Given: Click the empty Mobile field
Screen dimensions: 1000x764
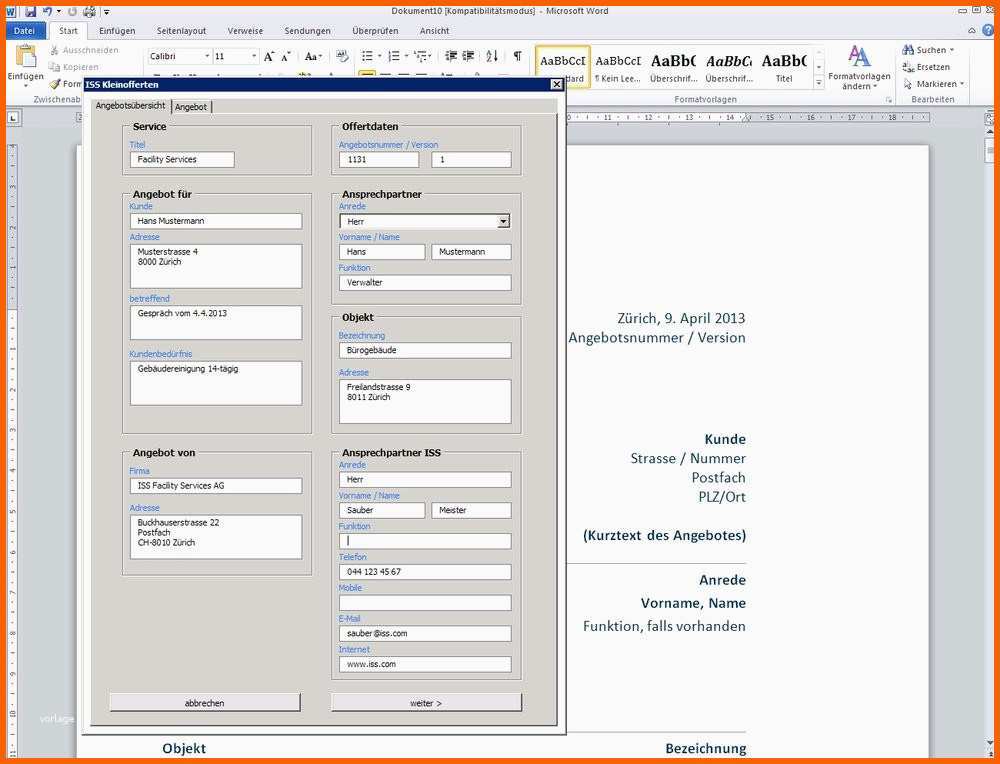Looking at the screenshot, I should click(425, 603).
